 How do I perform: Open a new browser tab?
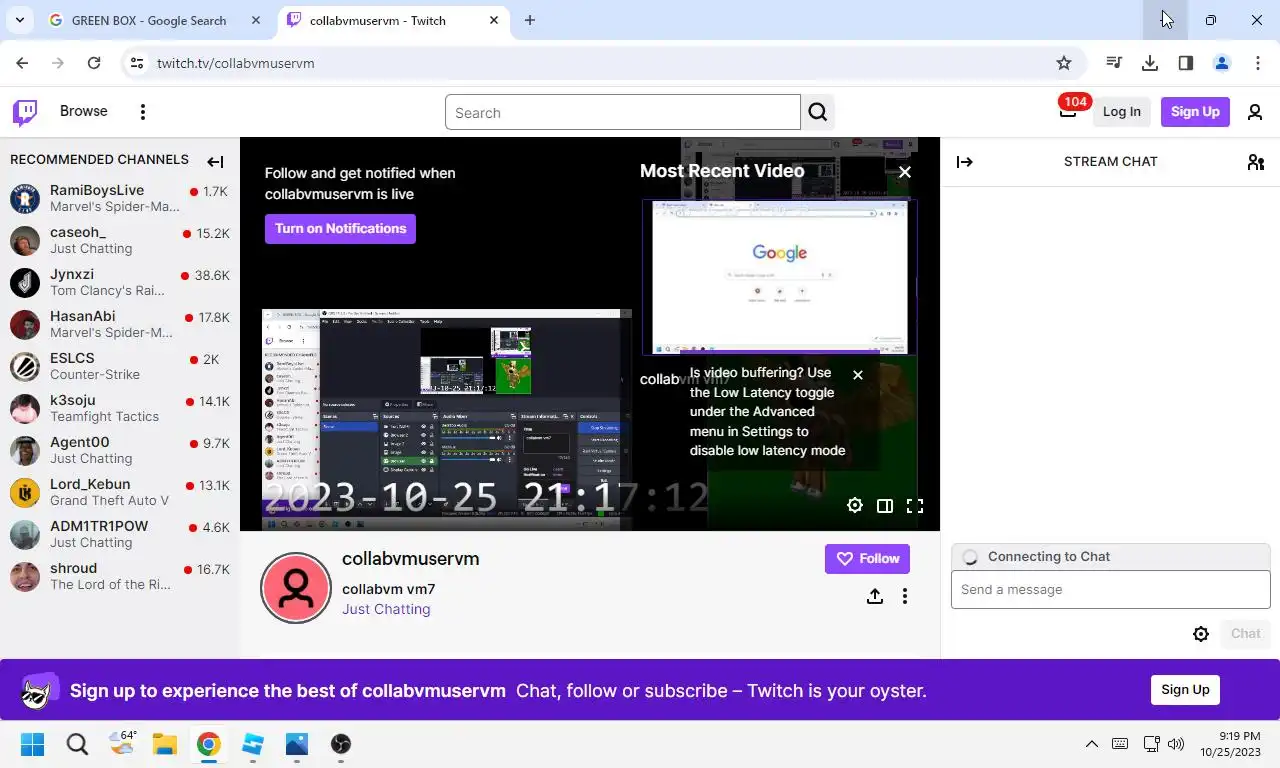click(530, 20)
